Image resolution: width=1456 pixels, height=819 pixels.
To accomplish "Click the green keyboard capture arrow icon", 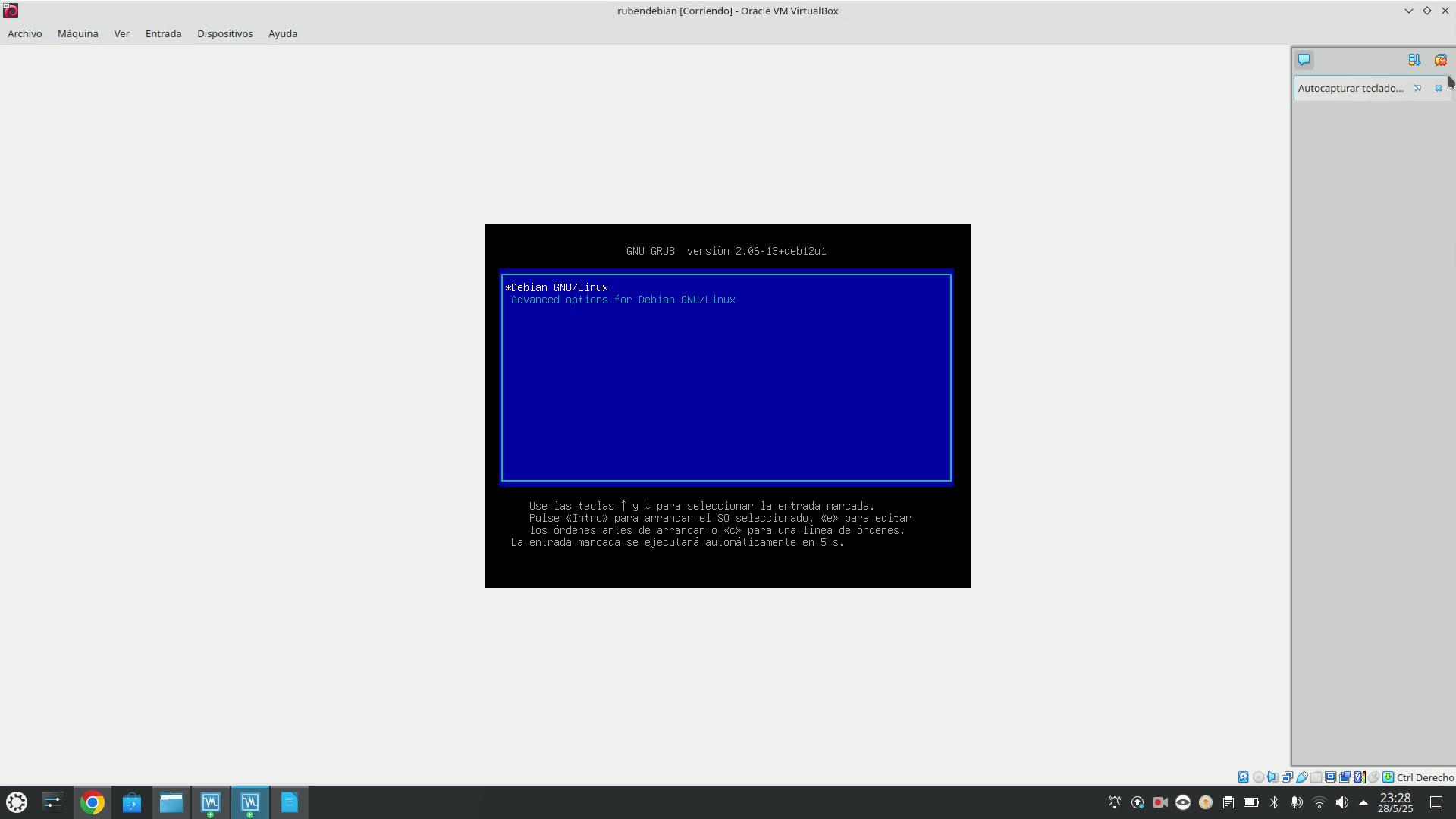I will click(1388, 777).
